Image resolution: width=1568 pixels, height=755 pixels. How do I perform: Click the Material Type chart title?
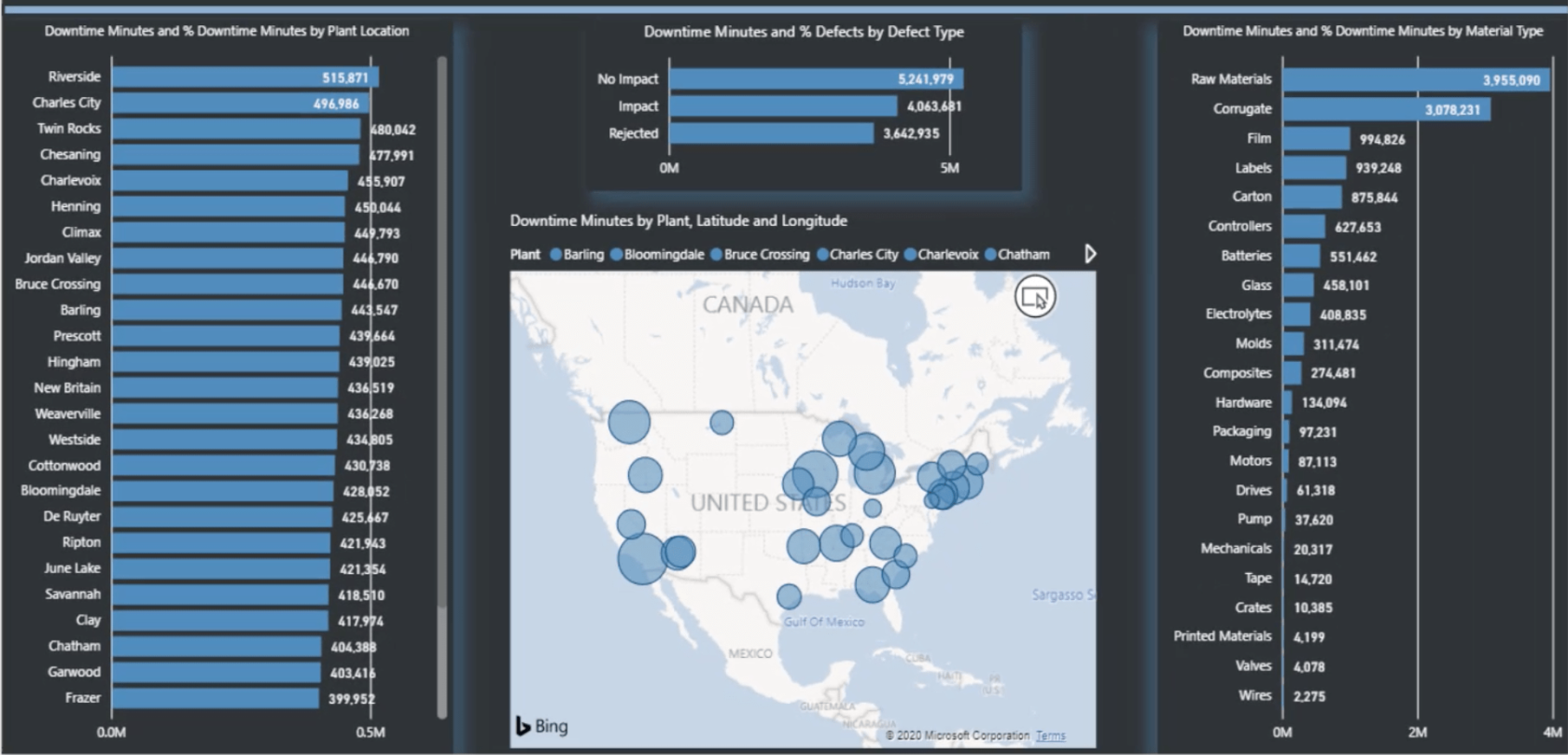click(x=1363, y=31)
